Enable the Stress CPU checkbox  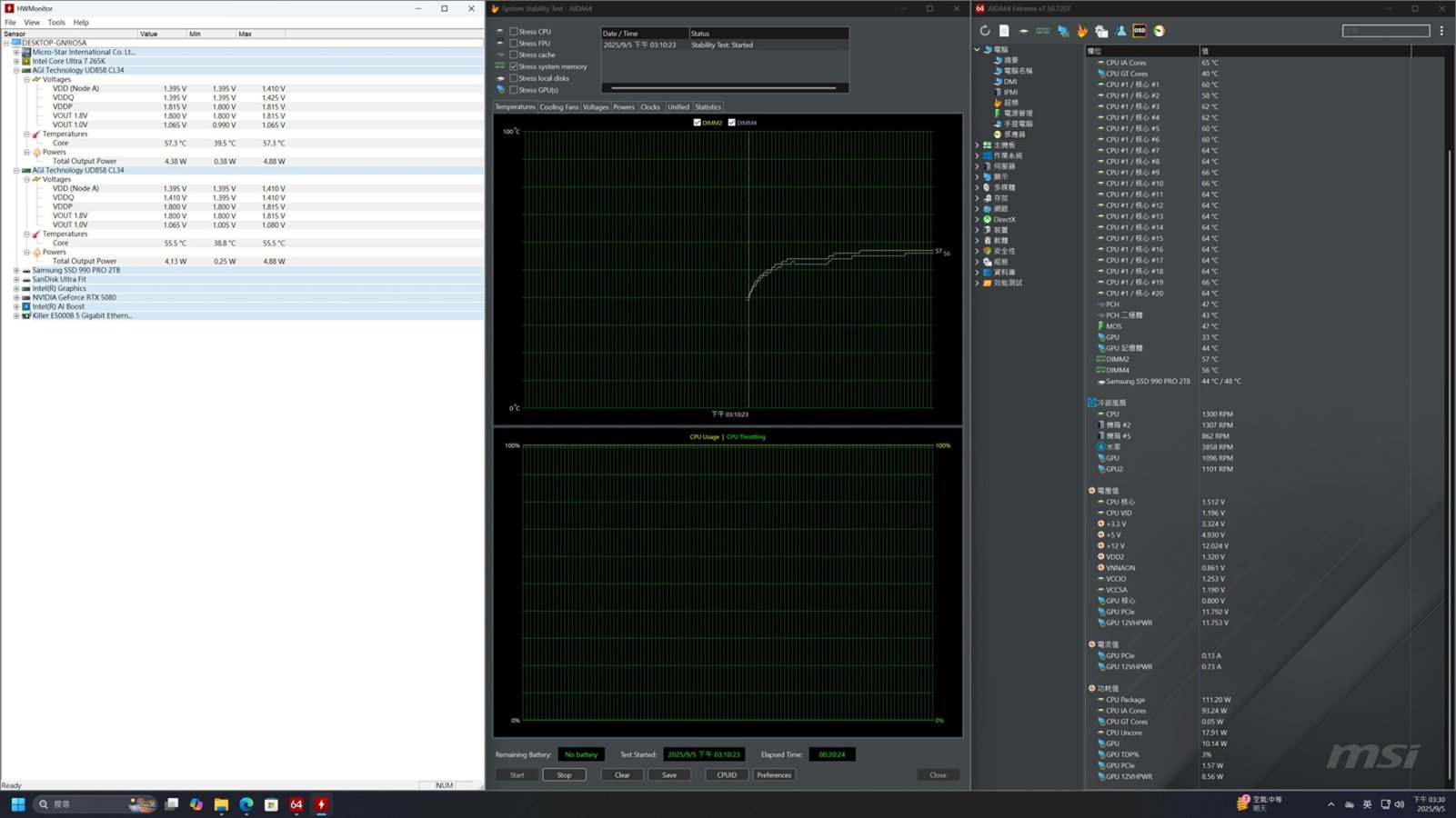pyautogui.click(x=514, y=32)
